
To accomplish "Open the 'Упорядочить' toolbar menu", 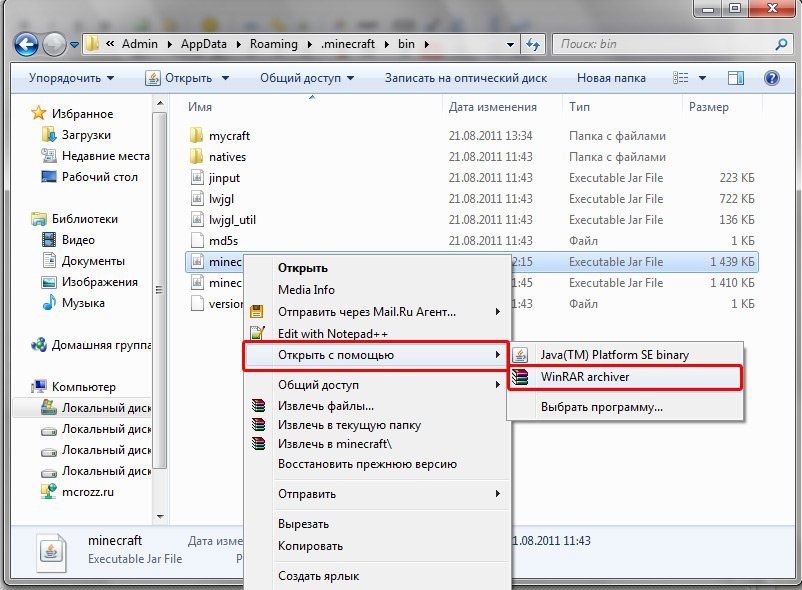I will (71, 78).
